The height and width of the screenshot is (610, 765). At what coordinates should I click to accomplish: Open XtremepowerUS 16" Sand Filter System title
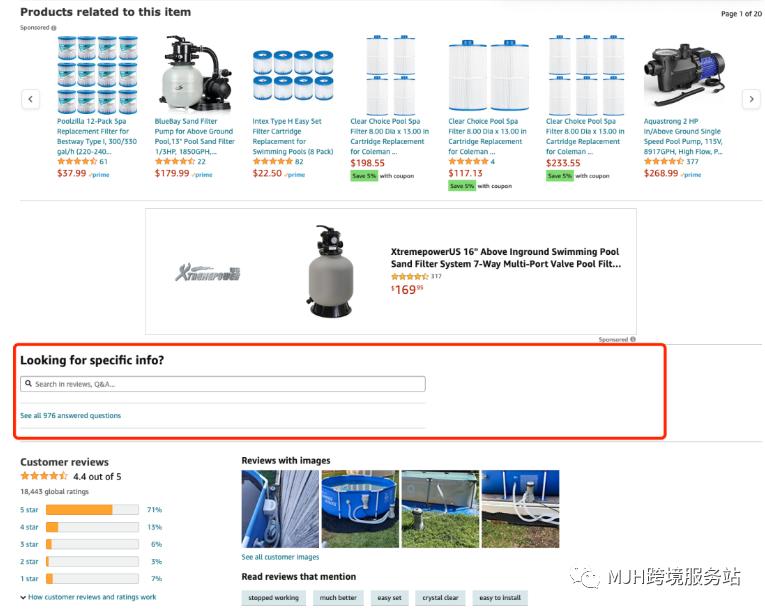pos(505,258)
